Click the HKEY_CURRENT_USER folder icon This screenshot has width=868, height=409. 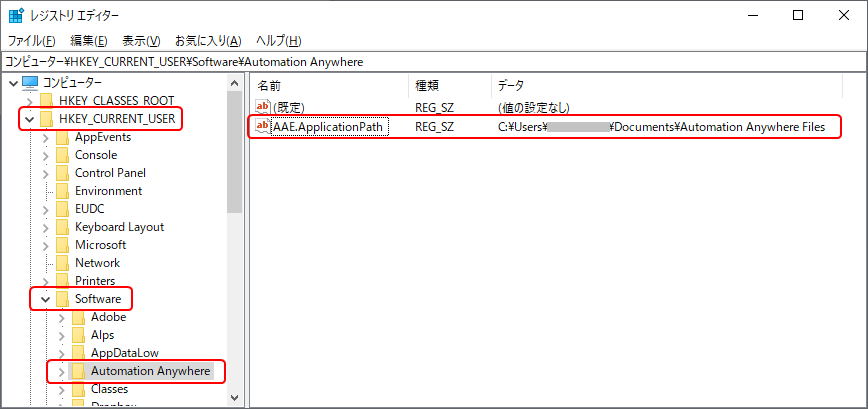(46, 119)
